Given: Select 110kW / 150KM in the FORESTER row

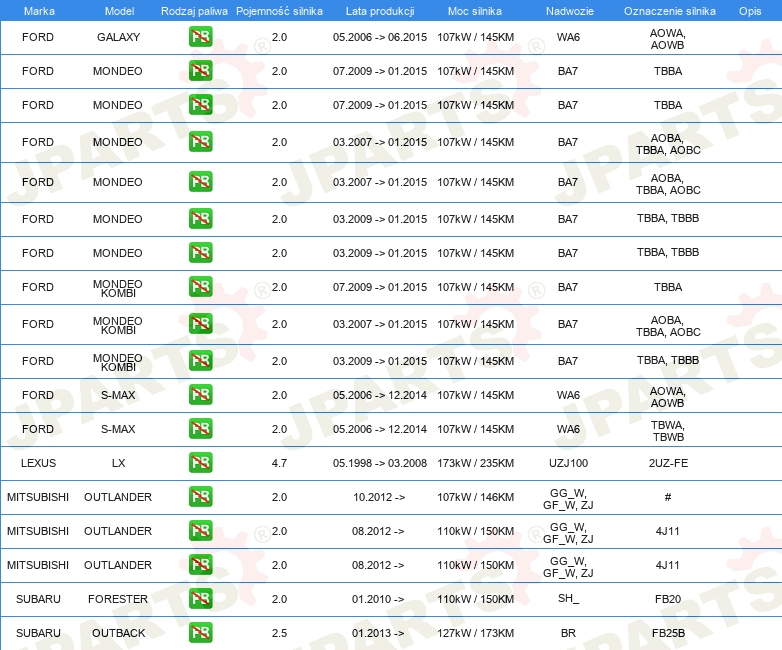Looking at the screenshot, I should [475, 599].
